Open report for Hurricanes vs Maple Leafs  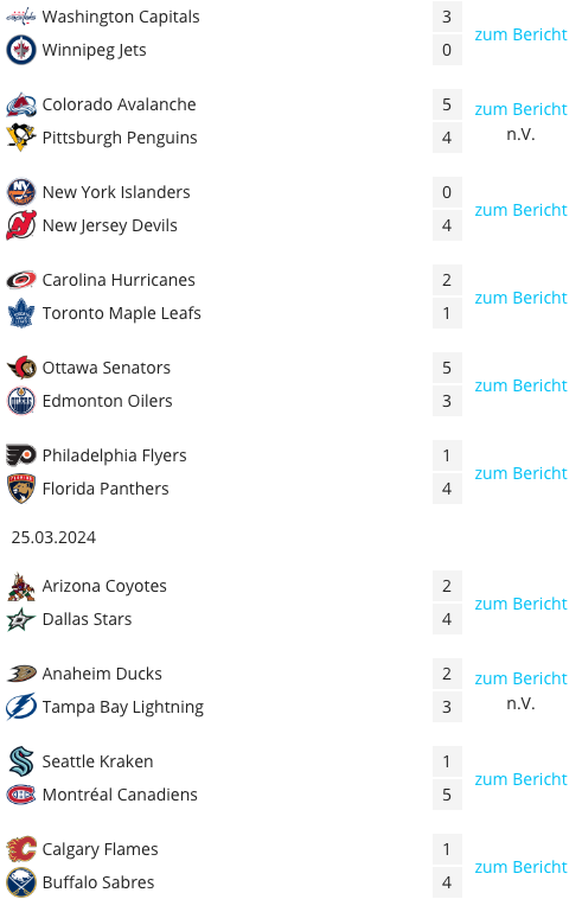[x=520, y=298]
